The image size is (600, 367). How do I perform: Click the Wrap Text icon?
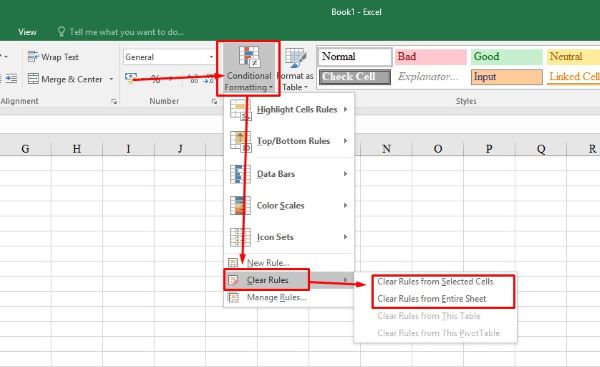coord(33,57)
